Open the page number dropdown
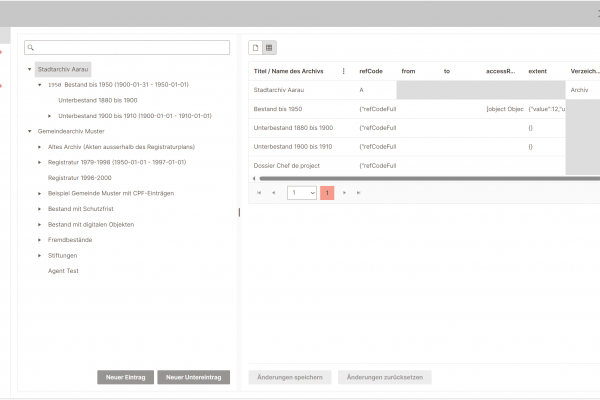 [x=302, y=192]
